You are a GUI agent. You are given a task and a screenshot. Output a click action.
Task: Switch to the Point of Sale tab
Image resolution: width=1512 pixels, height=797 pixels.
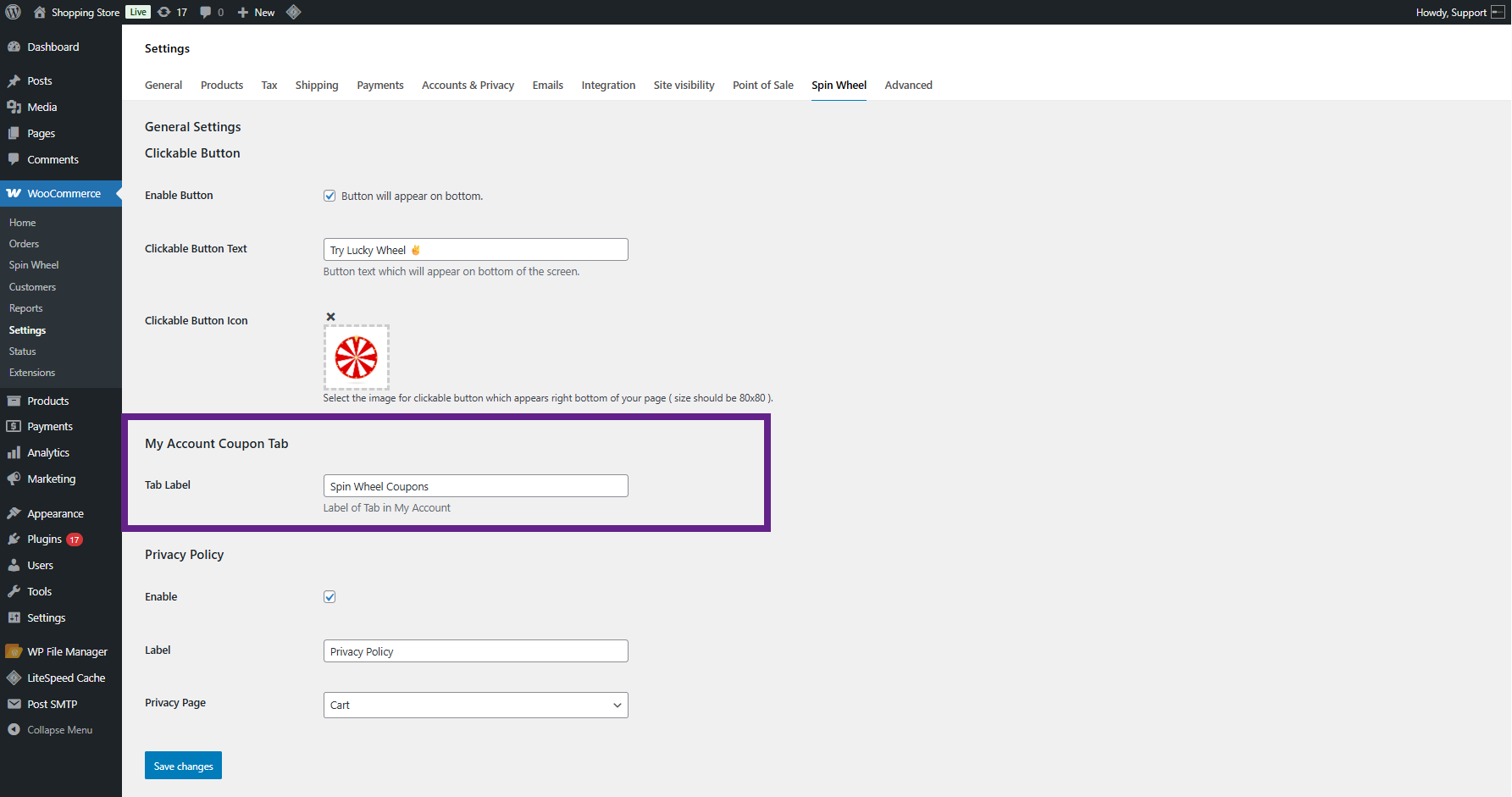pyautogui.click(x=762, y=86)
